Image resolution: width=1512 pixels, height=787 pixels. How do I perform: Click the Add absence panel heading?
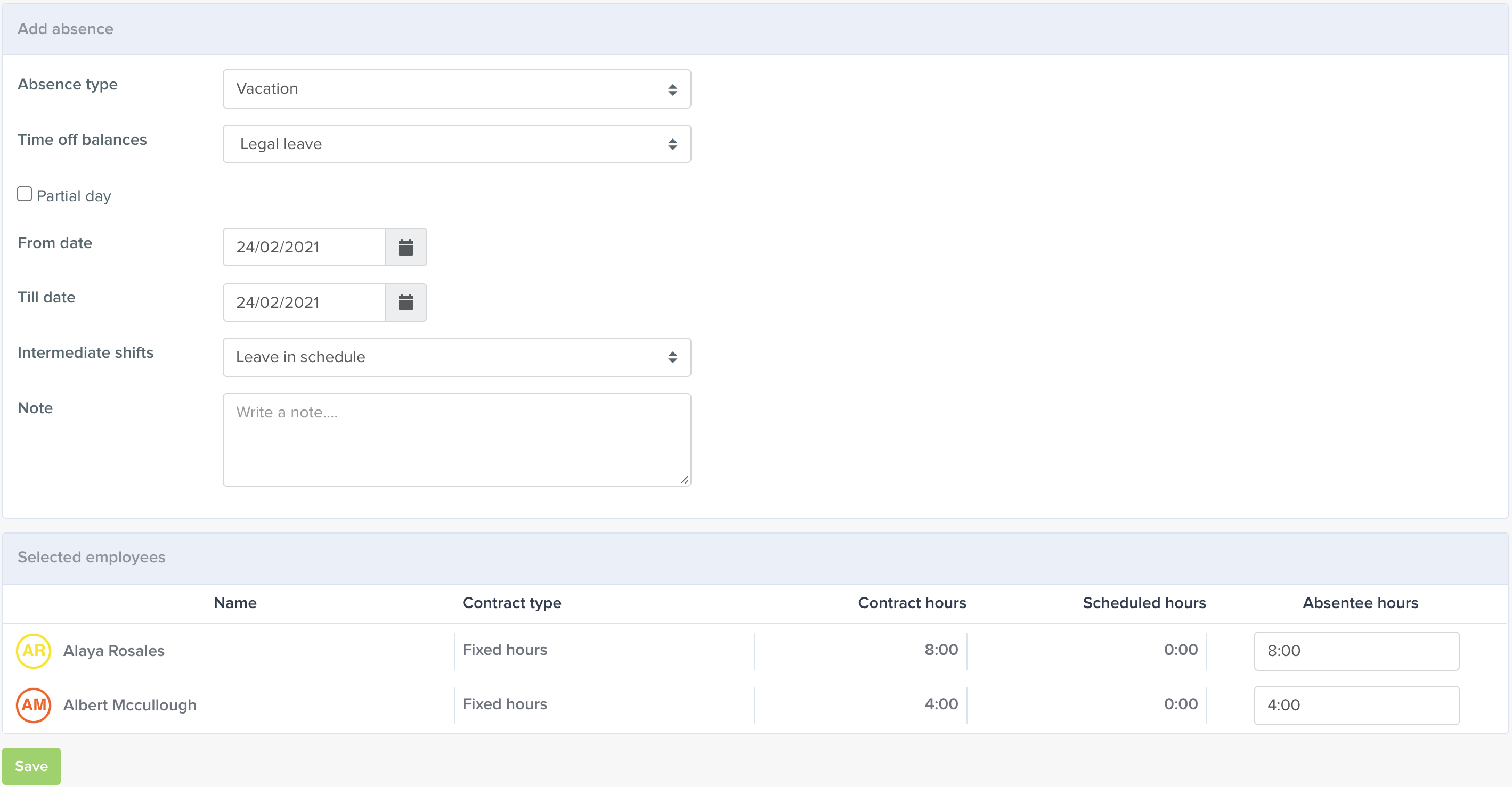pyautogui.click(x=65, y=29)
